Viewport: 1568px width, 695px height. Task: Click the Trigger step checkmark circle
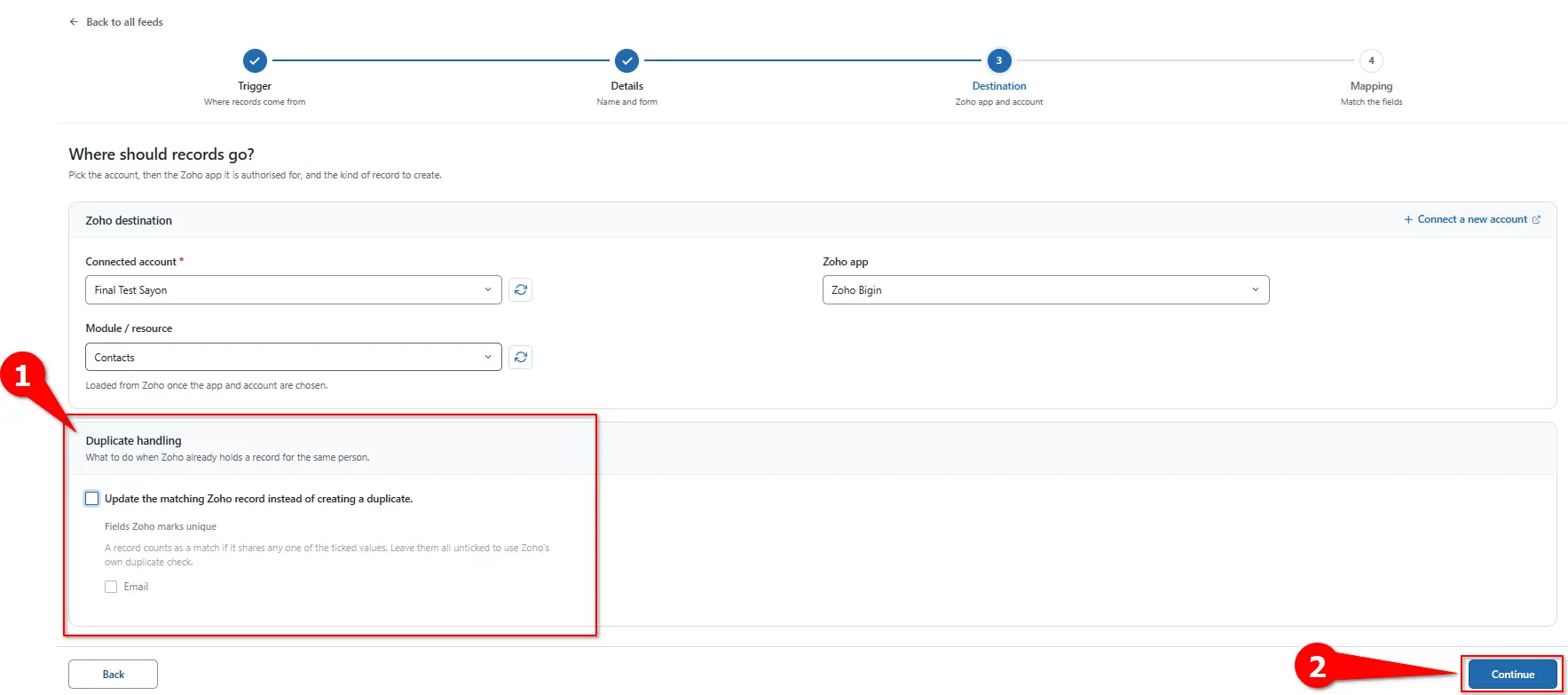coord(255,60)
